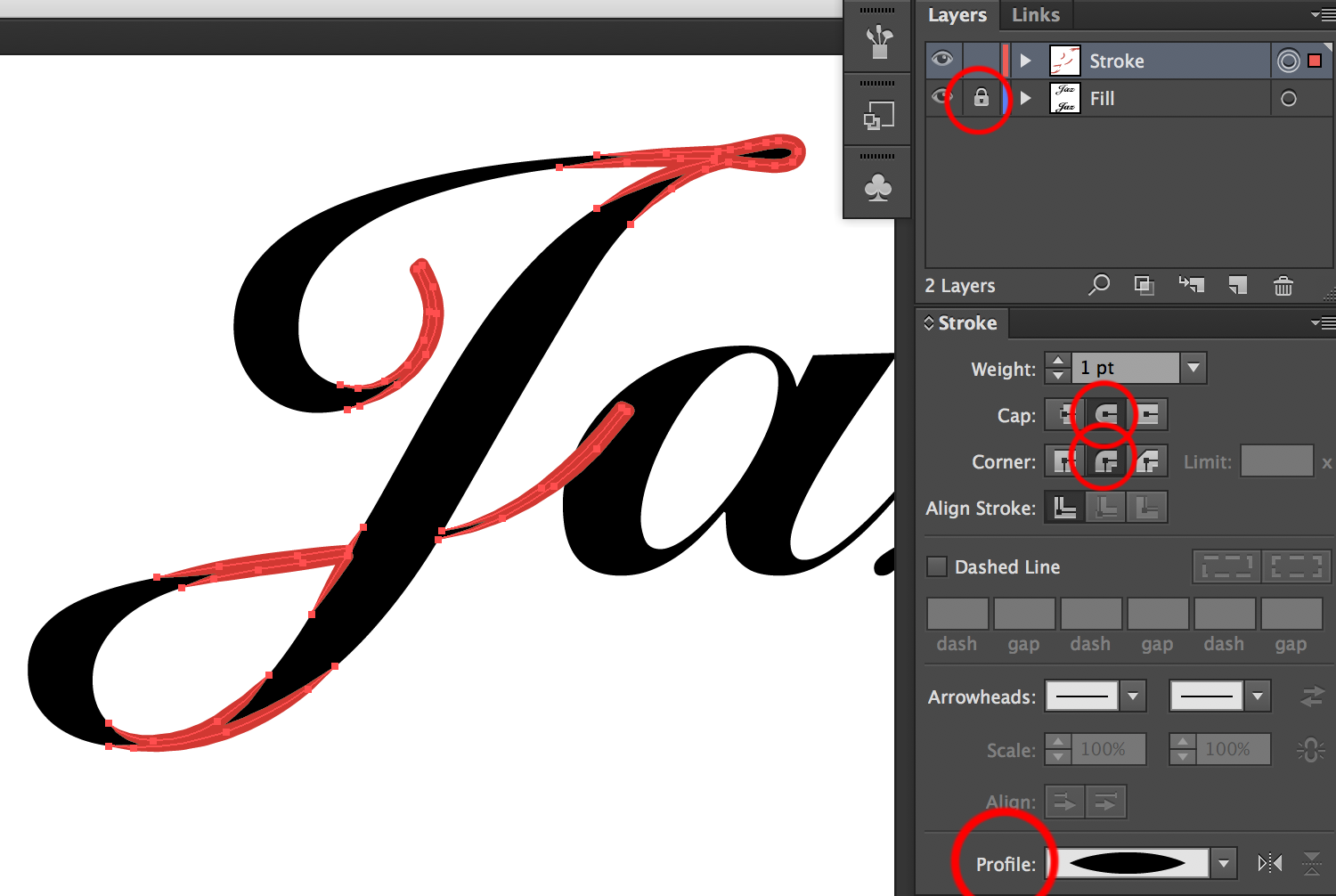Lock the Stroke layer
This screenshot has width=1336, height=896.
[981, 61]
